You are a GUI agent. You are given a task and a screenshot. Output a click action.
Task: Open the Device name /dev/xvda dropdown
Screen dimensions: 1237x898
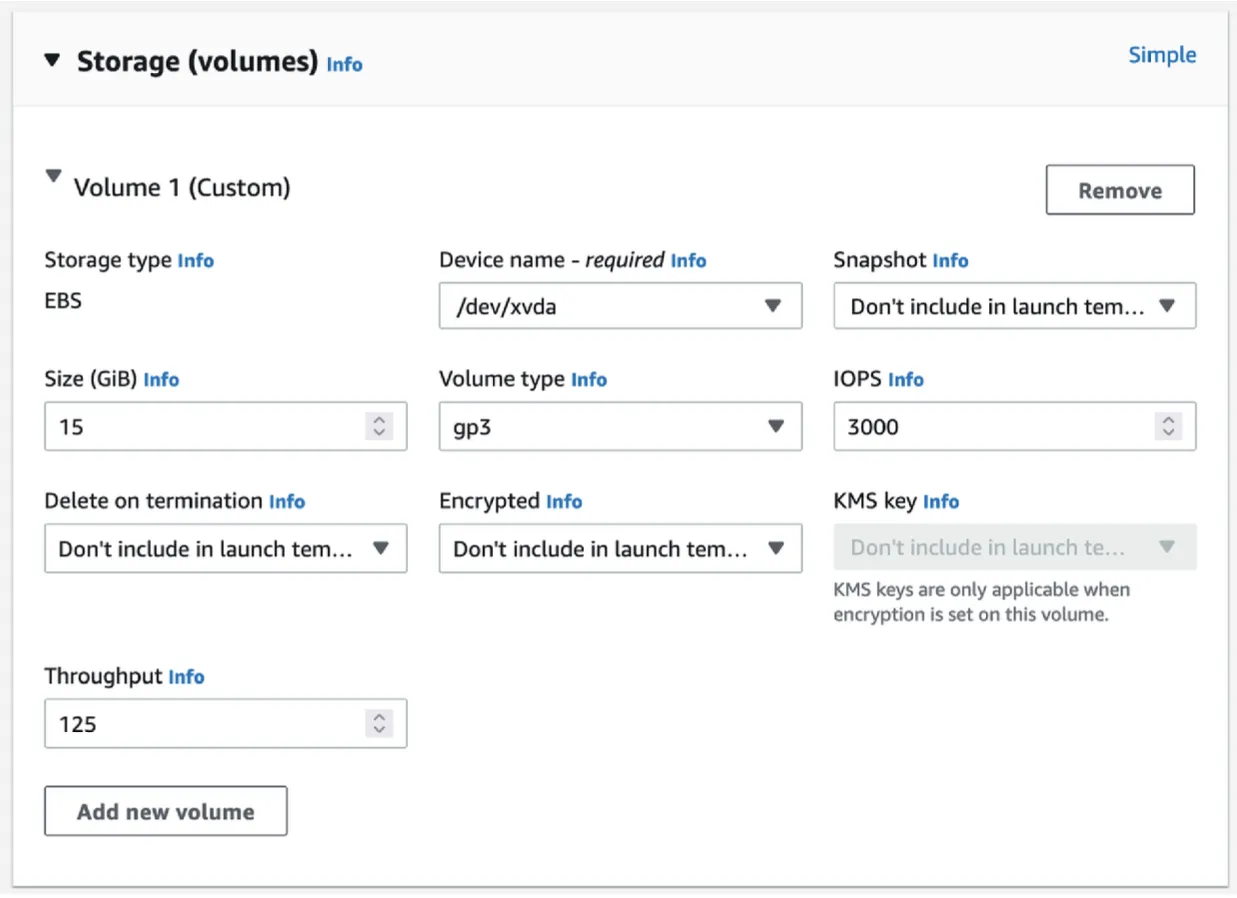click(620, 306)
